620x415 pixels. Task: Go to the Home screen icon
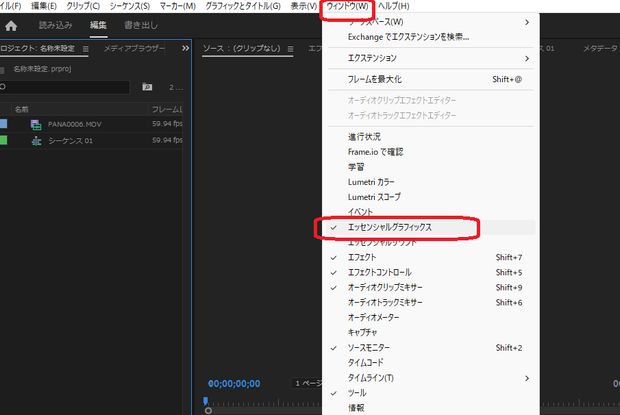[x=11, y=26]
